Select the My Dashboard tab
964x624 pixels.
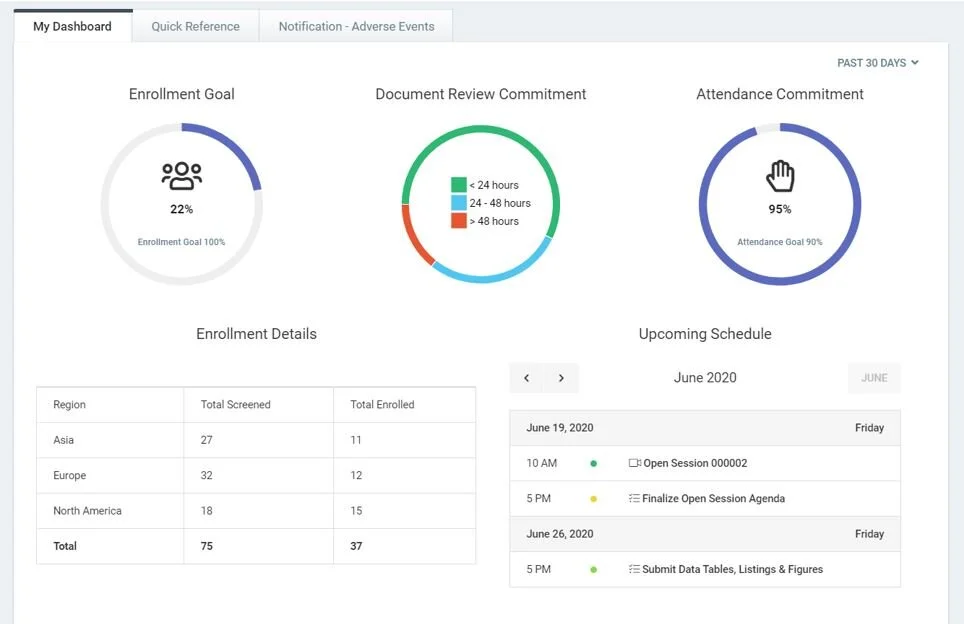coord(71,26)
